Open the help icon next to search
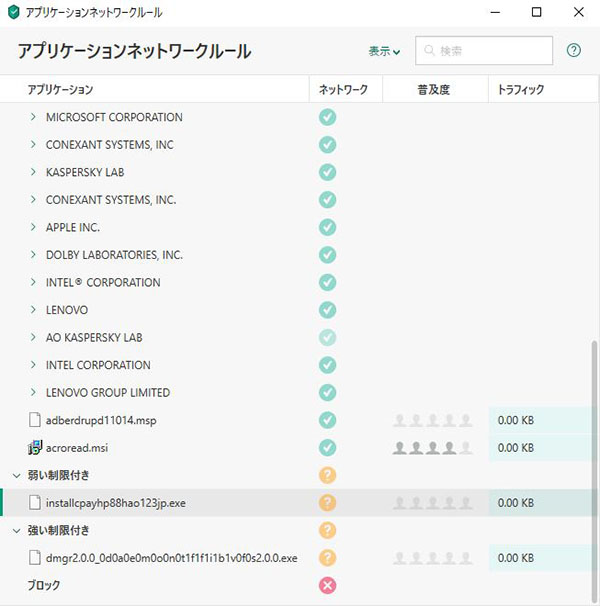Screen dimensions: 600x606 tap(574, 50)
